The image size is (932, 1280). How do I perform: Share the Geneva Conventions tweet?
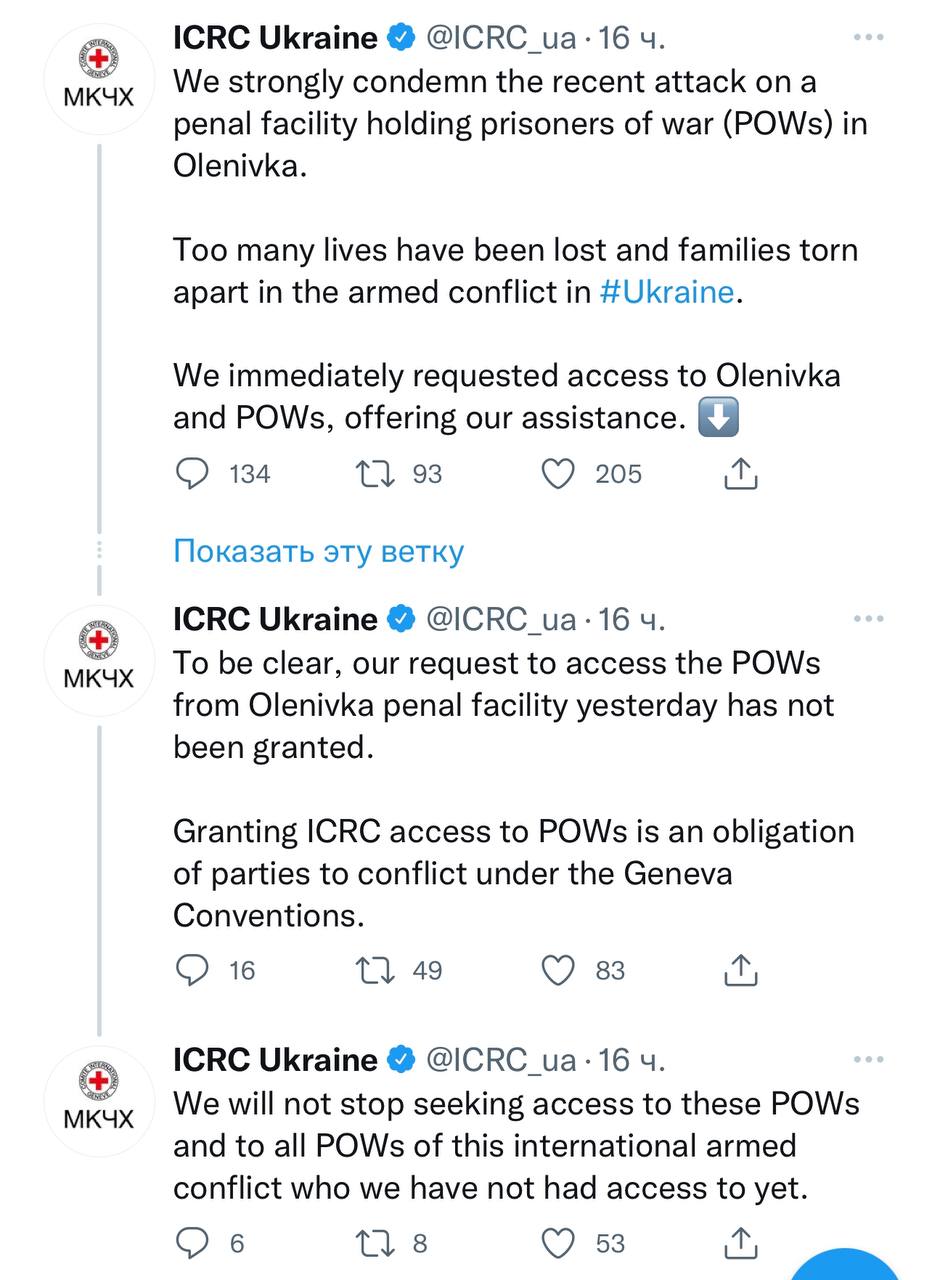click(740, 970)
